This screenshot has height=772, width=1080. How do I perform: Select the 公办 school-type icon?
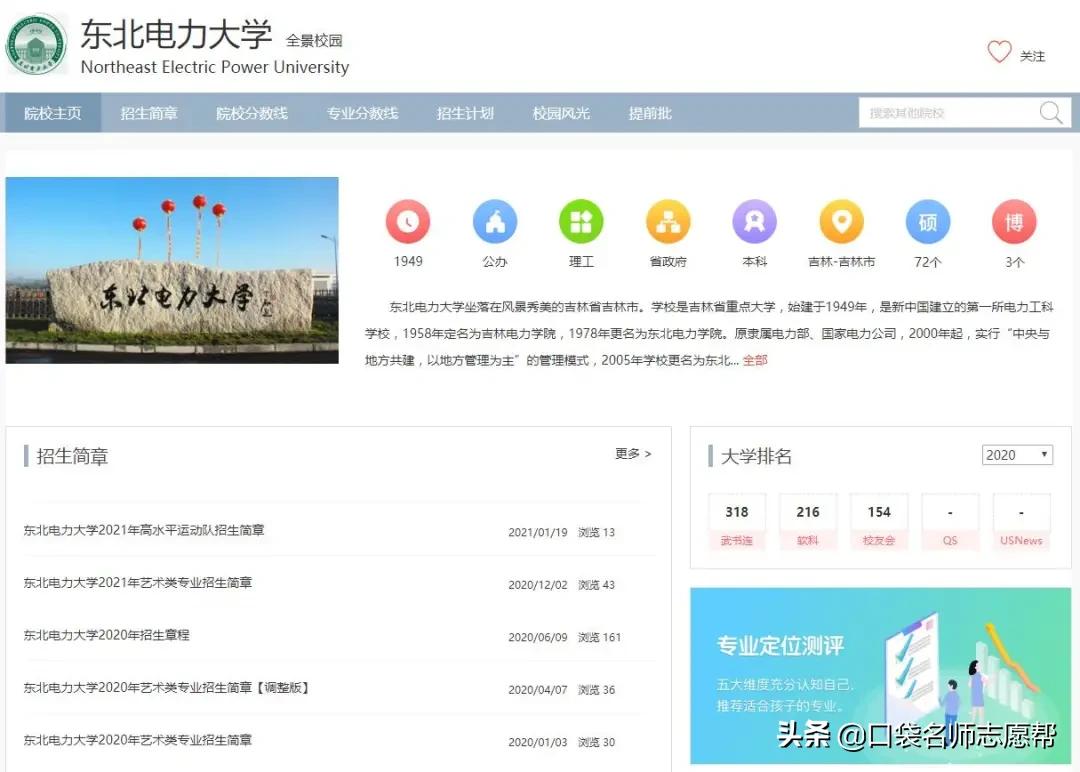point(495,222)
